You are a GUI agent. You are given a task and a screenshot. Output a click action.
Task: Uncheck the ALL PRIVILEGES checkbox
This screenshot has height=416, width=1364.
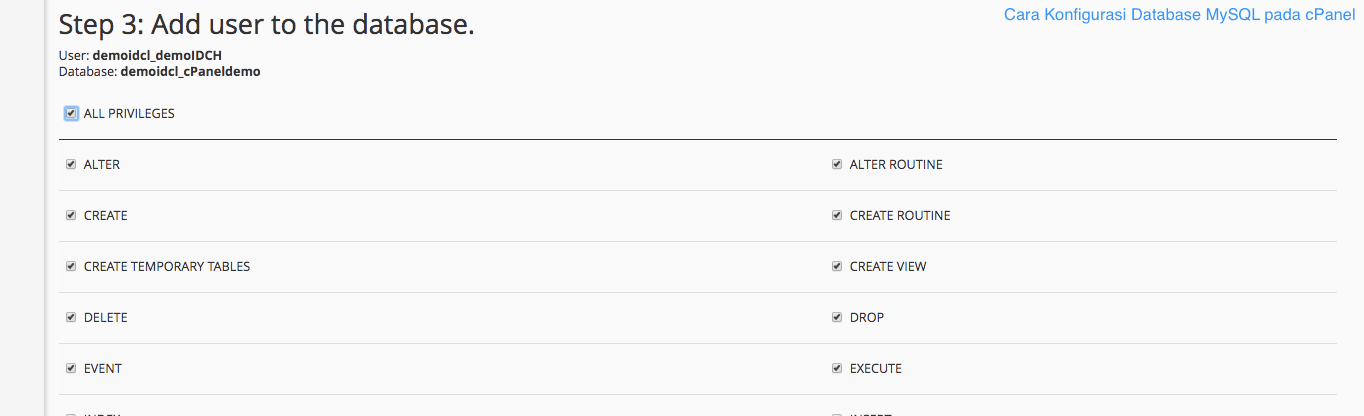pos(71,113)
